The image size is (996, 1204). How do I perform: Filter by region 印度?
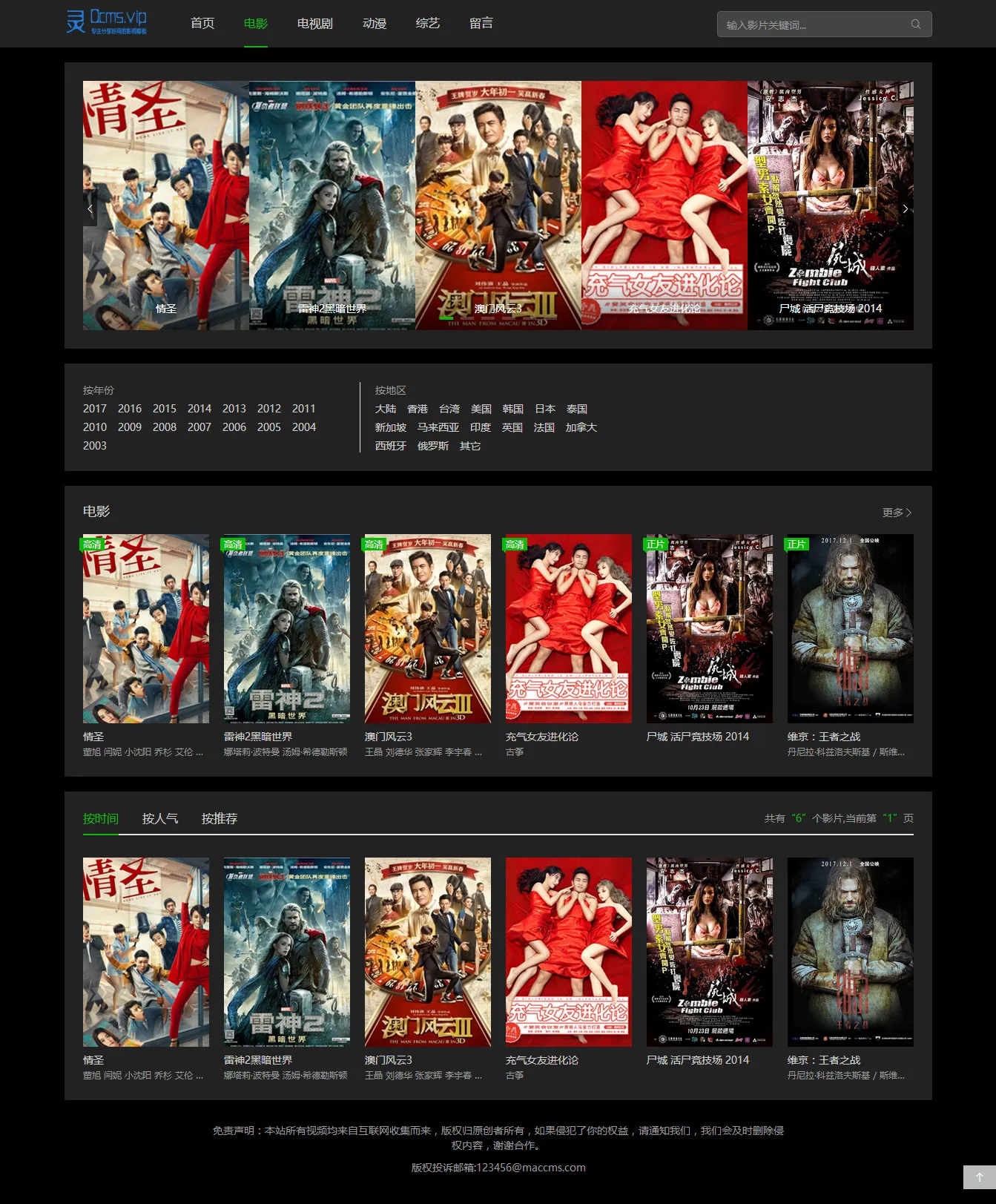[481, 427]
